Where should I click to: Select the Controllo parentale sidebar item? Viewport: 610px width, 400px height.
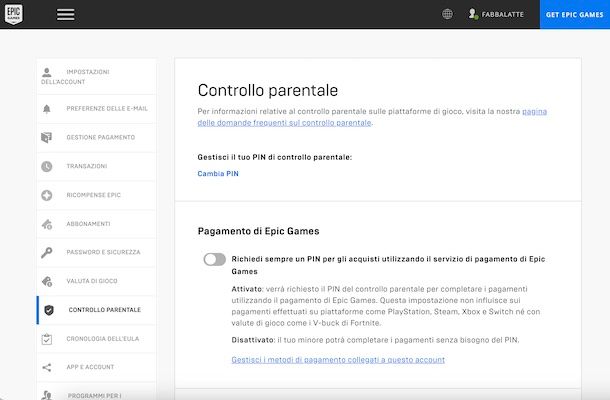(96, 310)
